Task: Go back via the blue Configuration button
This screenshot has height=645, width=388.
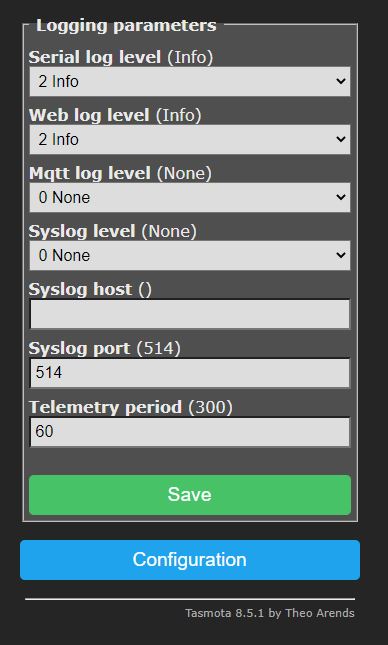Action: (190, 560)
